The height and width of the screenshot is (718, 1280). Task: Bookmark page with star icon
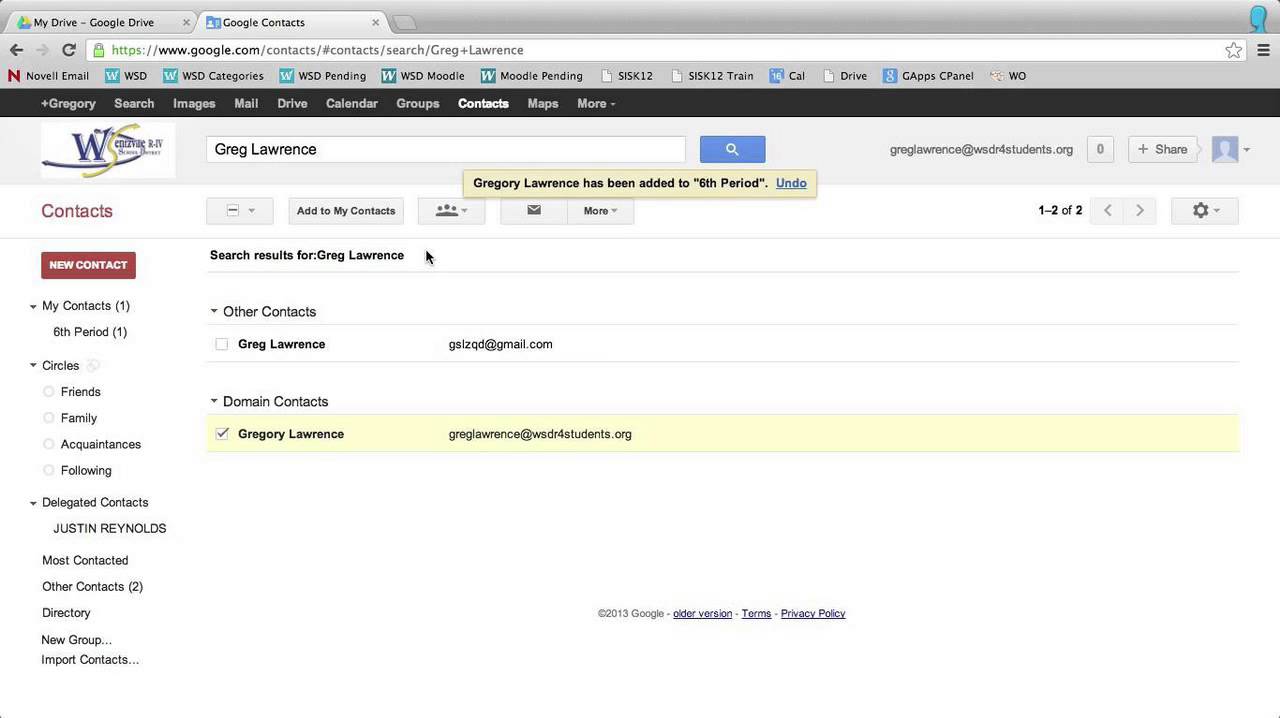pyautogui.click(x=1234, y=50)
